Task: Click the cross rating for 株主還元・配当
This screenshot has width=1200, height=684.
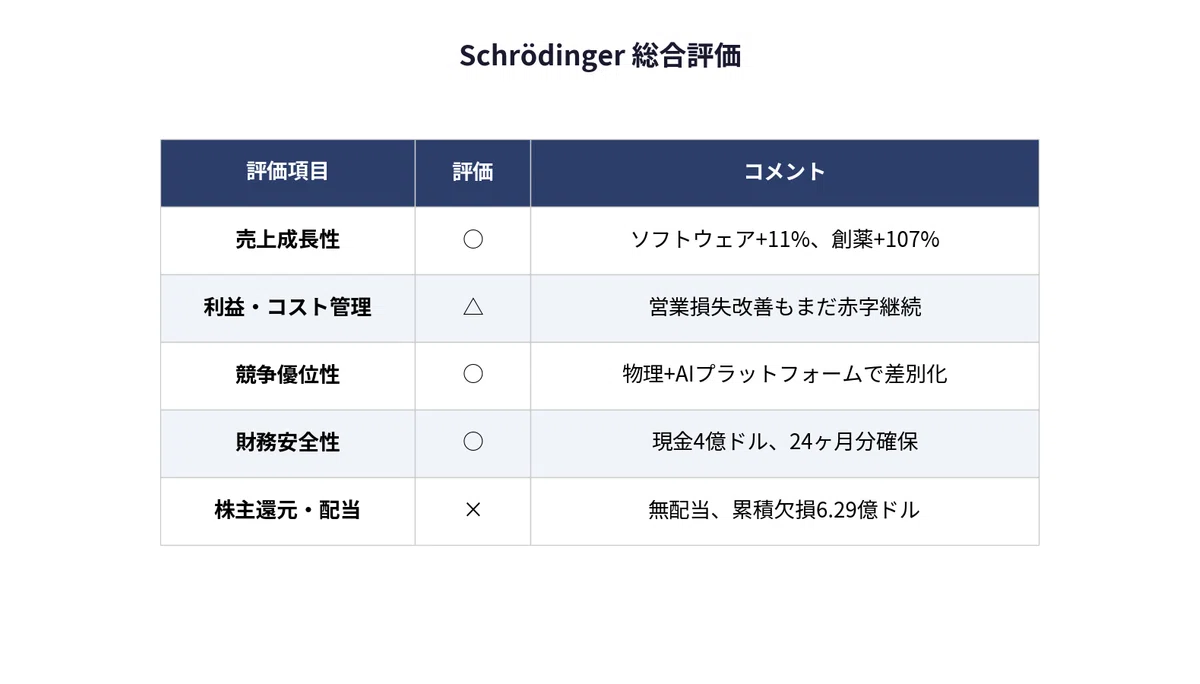Action: click(473, 510)
